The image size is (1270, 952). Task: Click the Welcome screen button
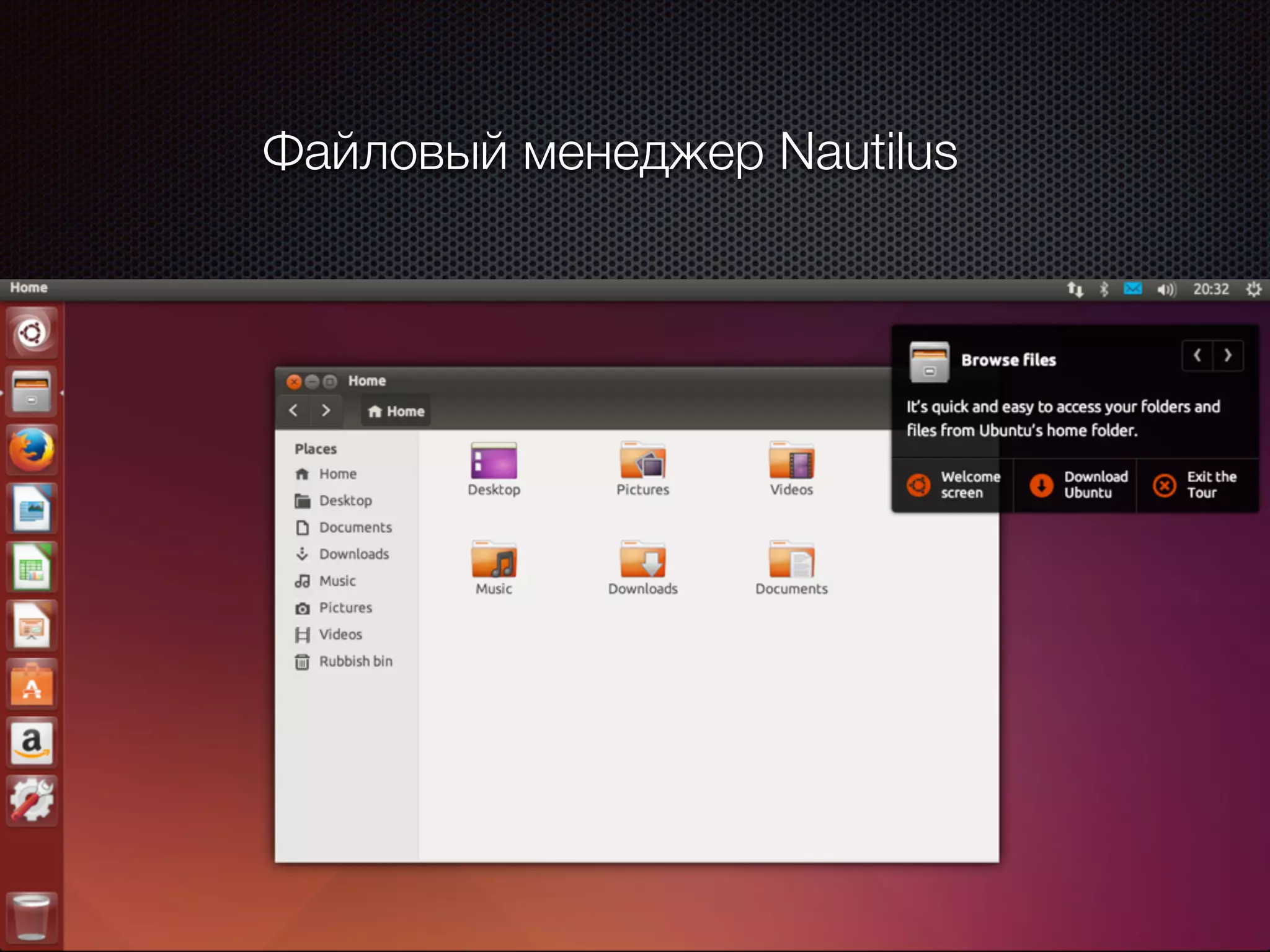tap(953, 485)
